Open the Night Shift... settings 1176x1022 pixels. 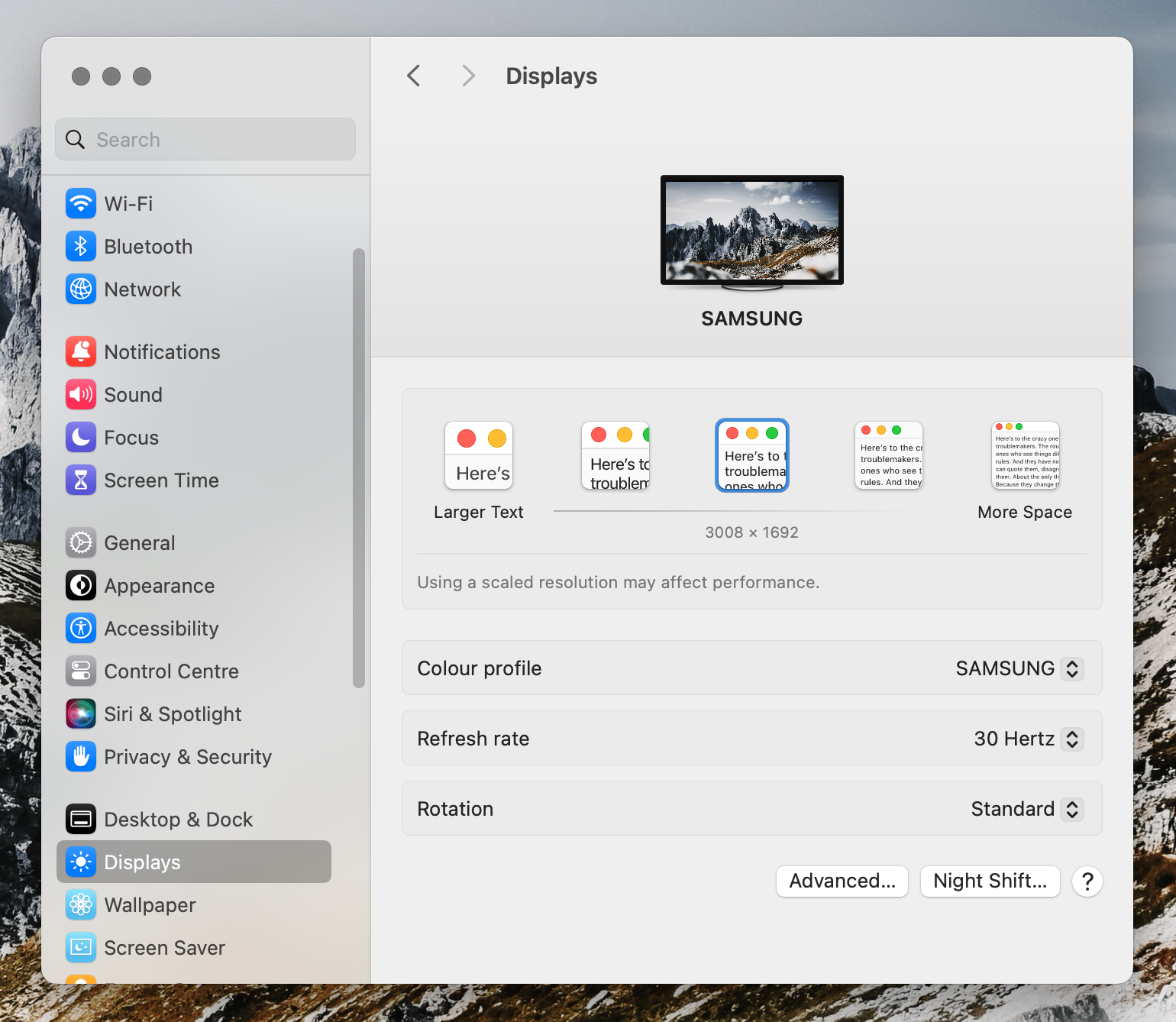pyautogui.click(x=990, y=881)
